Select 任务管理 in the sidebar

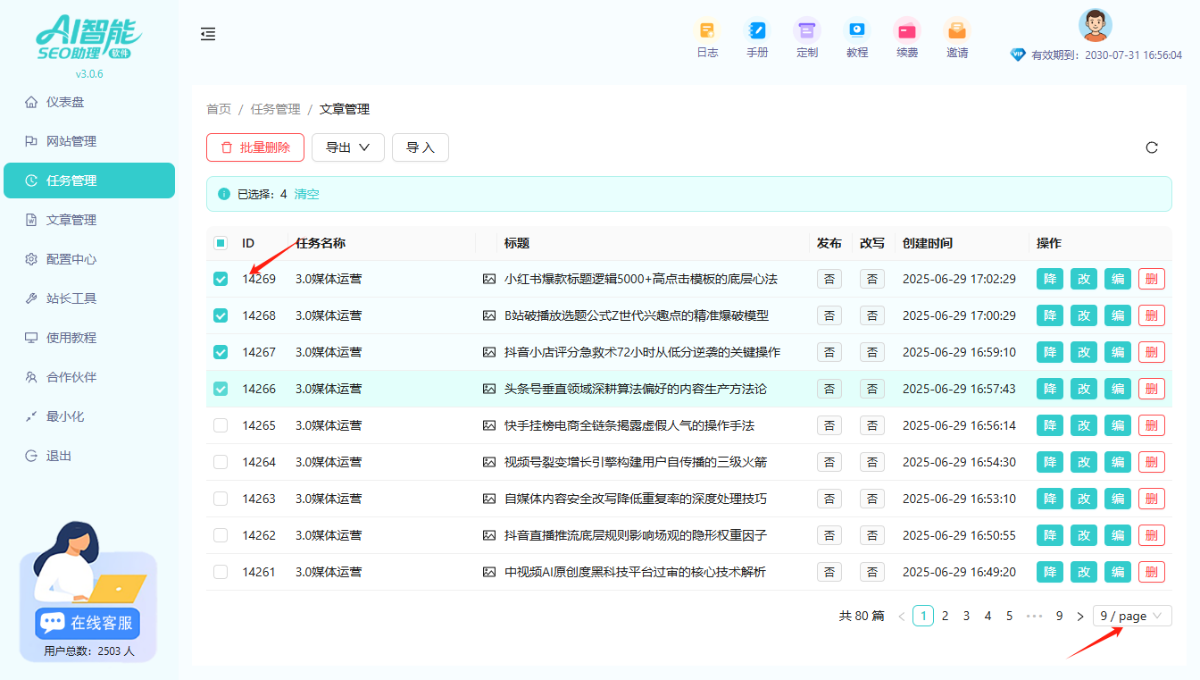[x=89, y=180]
